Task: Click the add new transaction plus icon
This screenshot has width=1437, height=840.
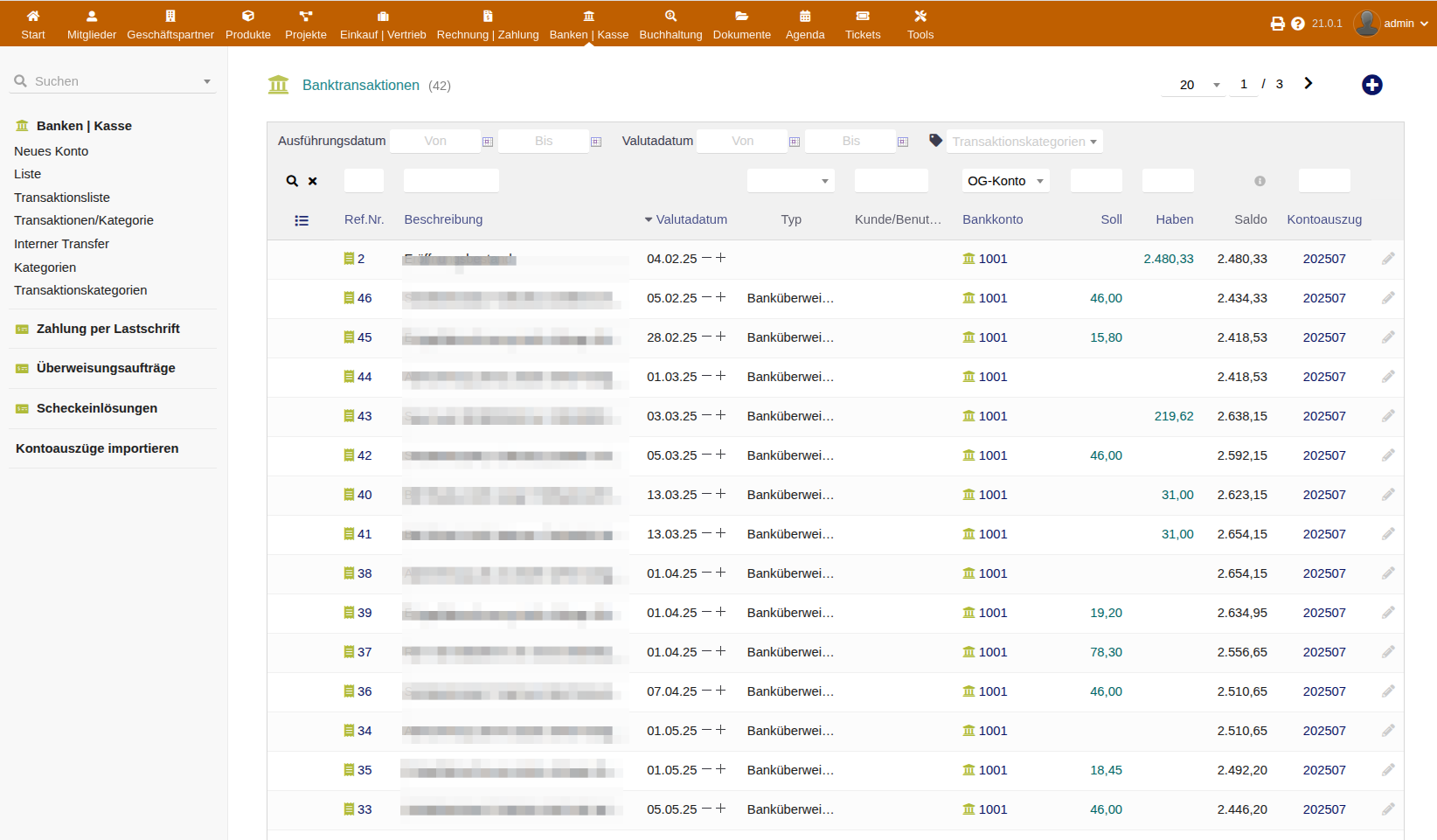Action: (1371, 85)
